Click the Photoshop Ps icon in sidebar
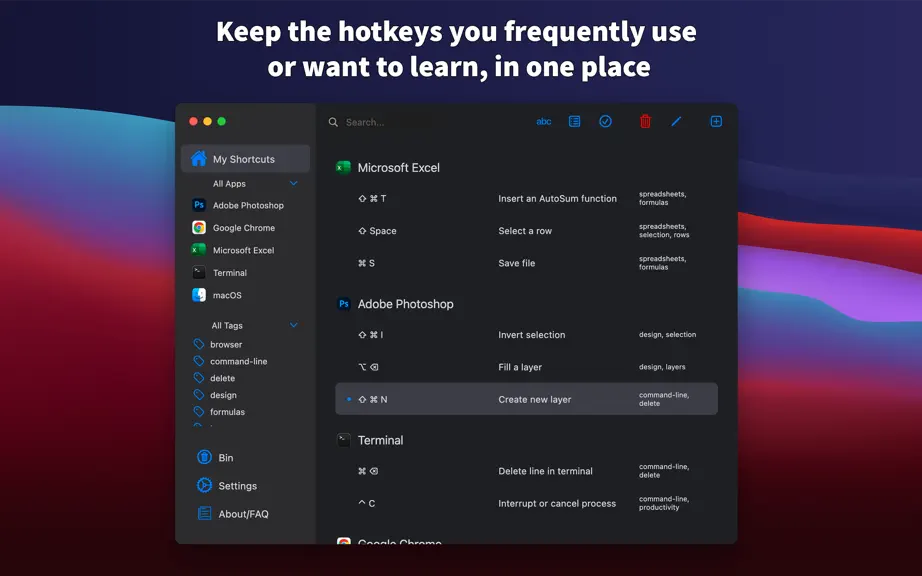This screenshot has width=922, height=576. click(x=199, y=205)
